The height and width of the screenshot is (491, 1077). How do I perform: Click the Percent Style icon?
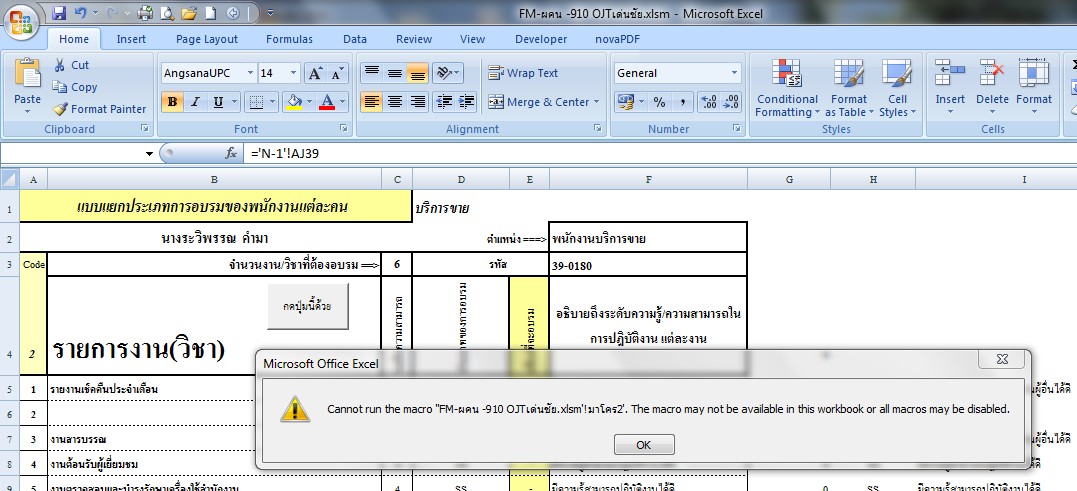659,102
